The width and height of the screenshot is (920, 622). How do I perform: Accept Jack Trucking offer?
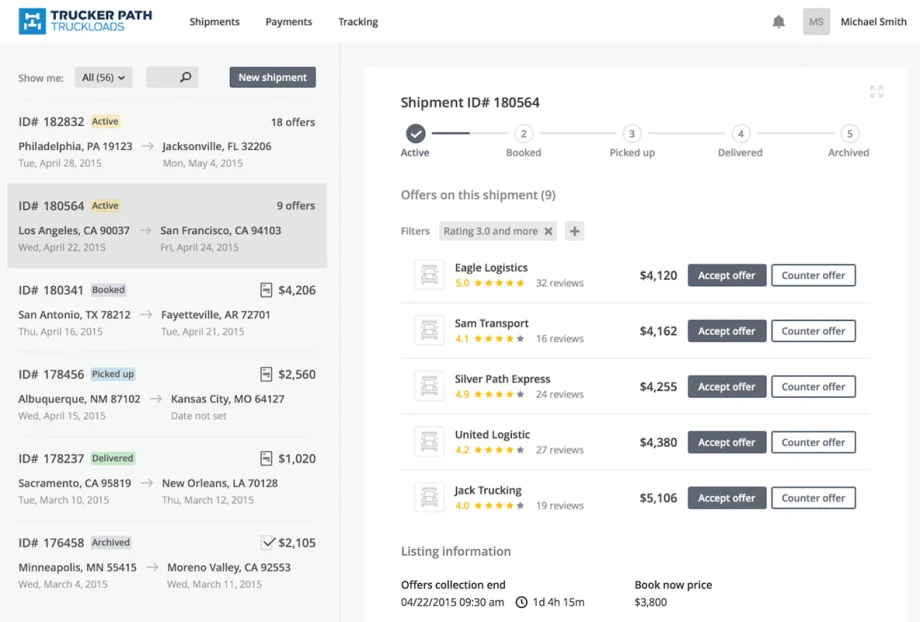[726, 498]
